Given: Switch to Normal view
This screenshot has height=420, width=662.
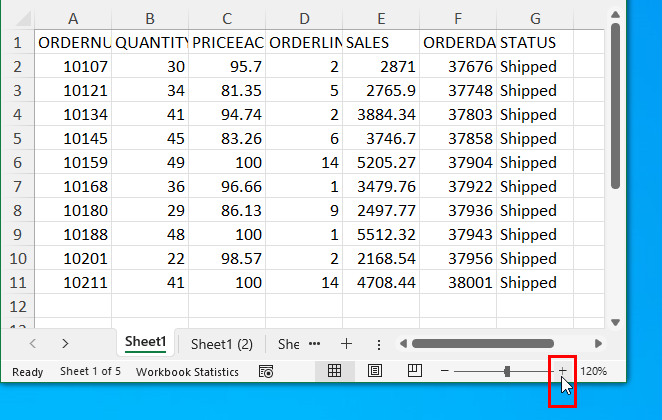Looking at the screenshot, I should coord(334,371).
